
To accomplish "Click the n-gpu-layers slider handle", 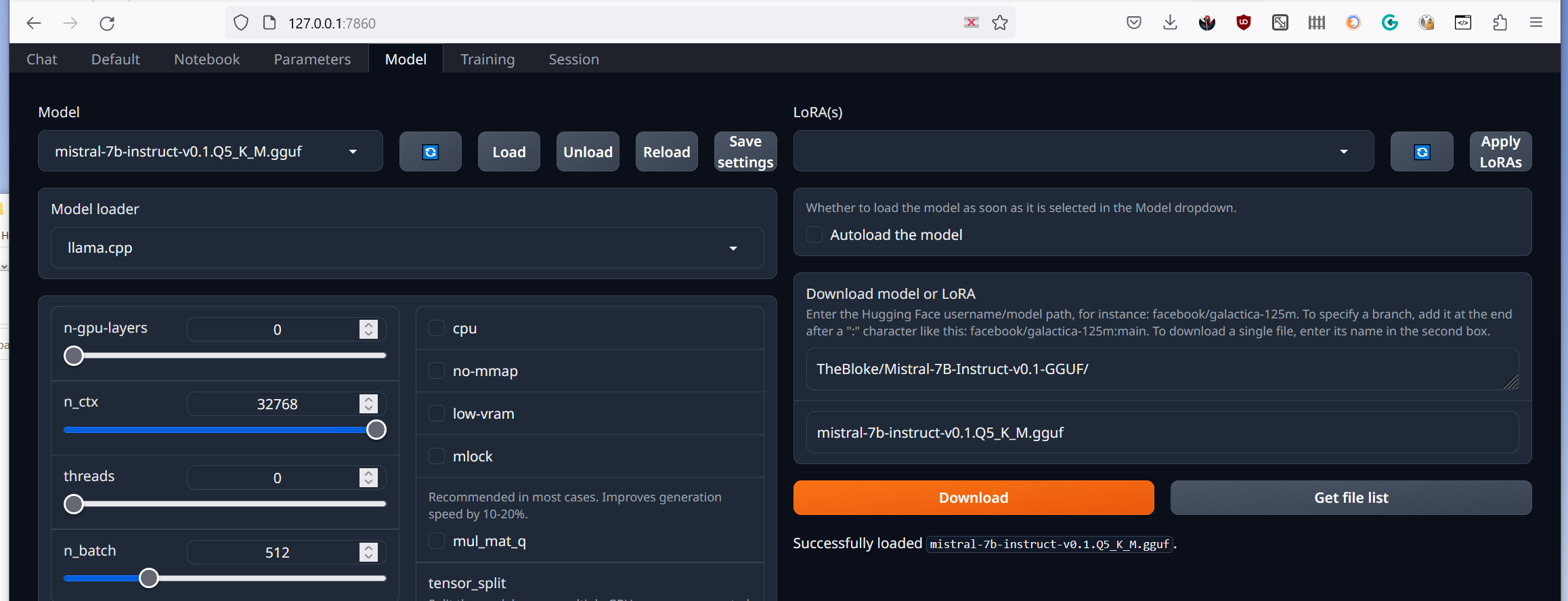I will tap(74, 356).
